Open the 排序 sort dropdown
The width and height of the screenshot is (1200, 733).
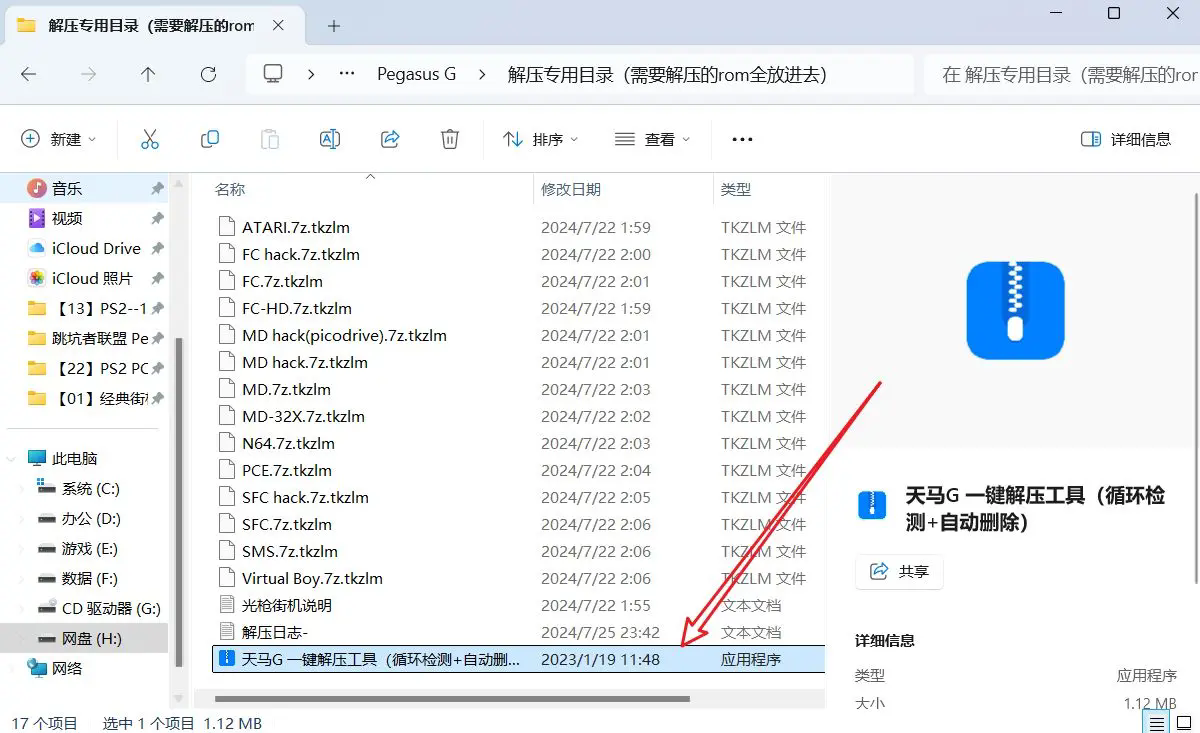[540, 139]
